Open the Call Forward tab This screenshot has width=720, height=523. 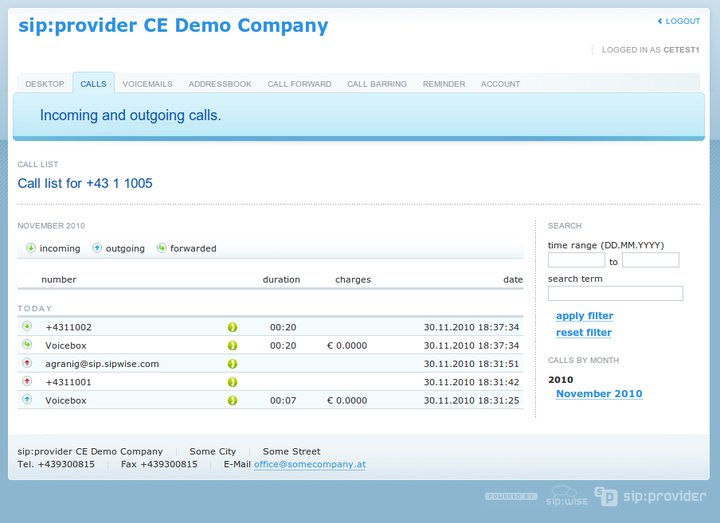pos(299,84)
